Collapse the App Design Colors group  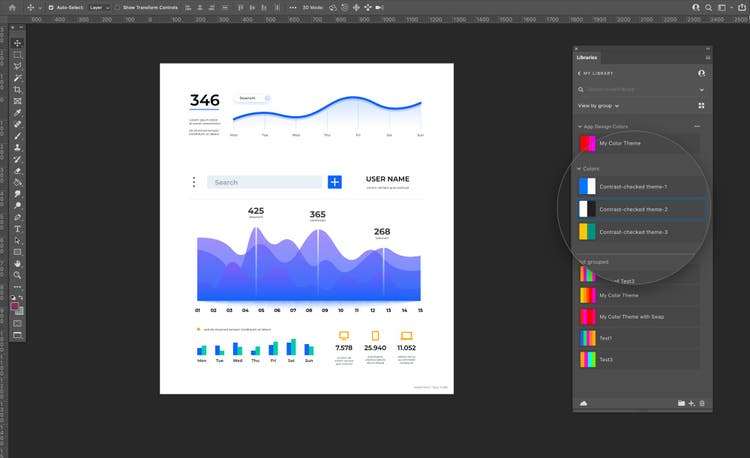coord(579,127)
